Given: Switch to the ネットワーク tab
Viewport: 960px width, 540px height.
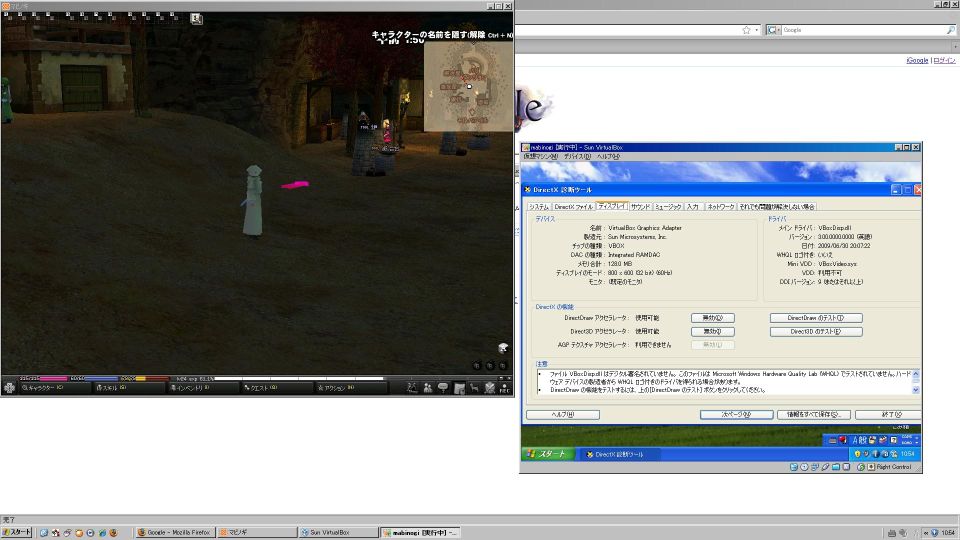Looking at the screenshot, I should [x=720, y=206].
